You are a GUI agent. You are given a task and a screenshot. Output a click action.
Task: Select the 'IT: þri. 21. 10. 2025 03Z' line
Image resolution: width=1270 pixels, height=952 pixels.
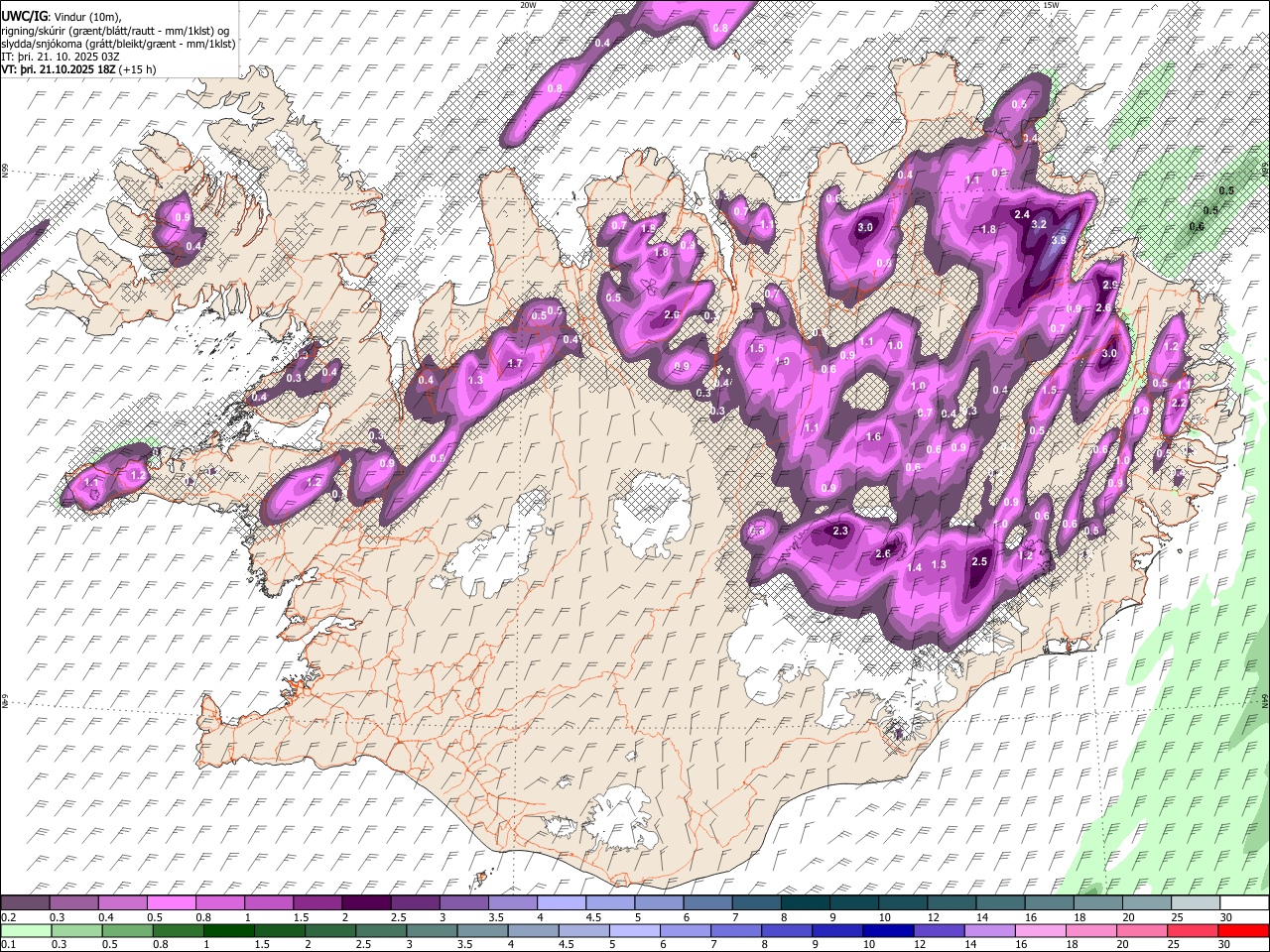pyautogui.click(x=61, y=57)
